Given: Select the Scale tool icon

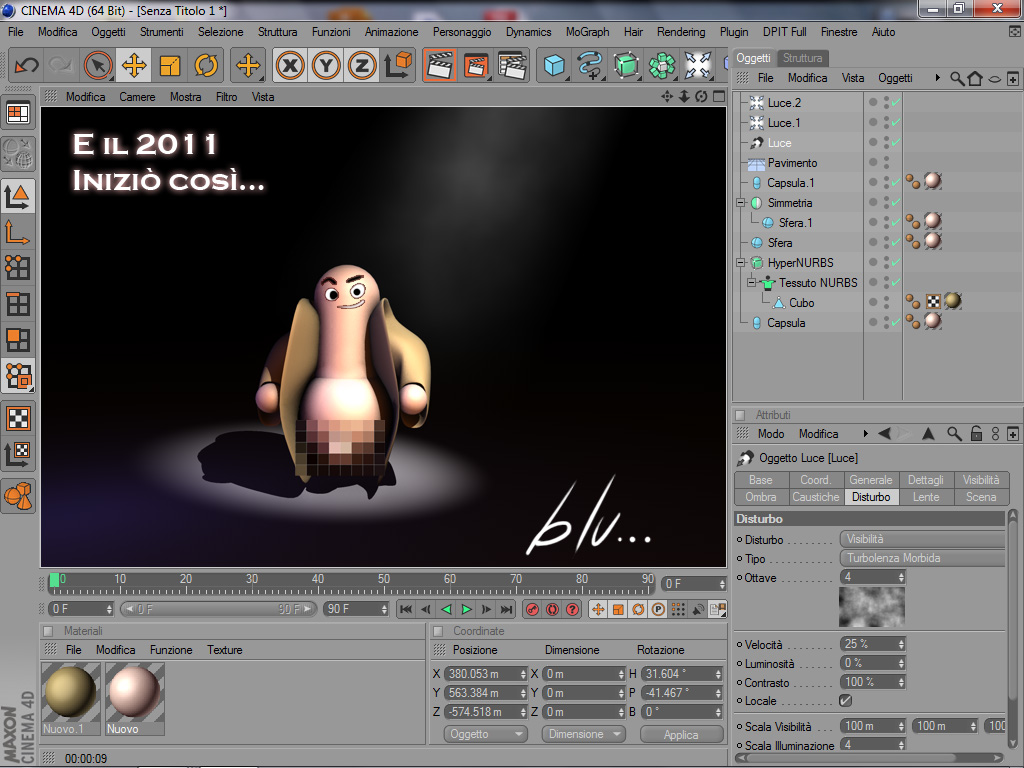Looking at the screenshot, I should 170,66.
